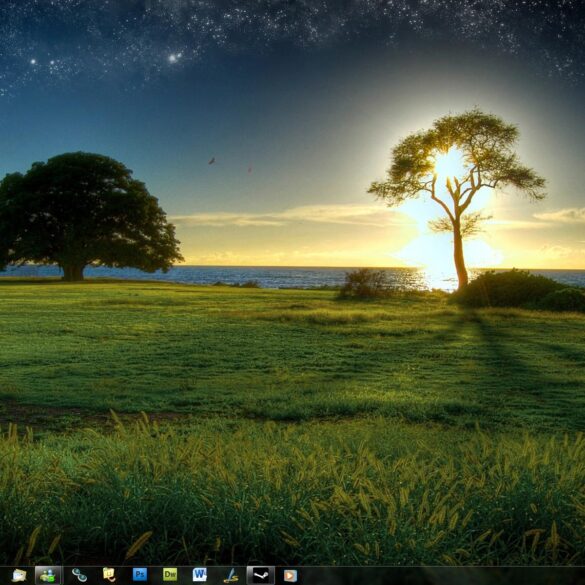The height and width of the screenshot is (585, 585).
Task: Click the sun shining through the tree
Action: click(x=449, y=164)
